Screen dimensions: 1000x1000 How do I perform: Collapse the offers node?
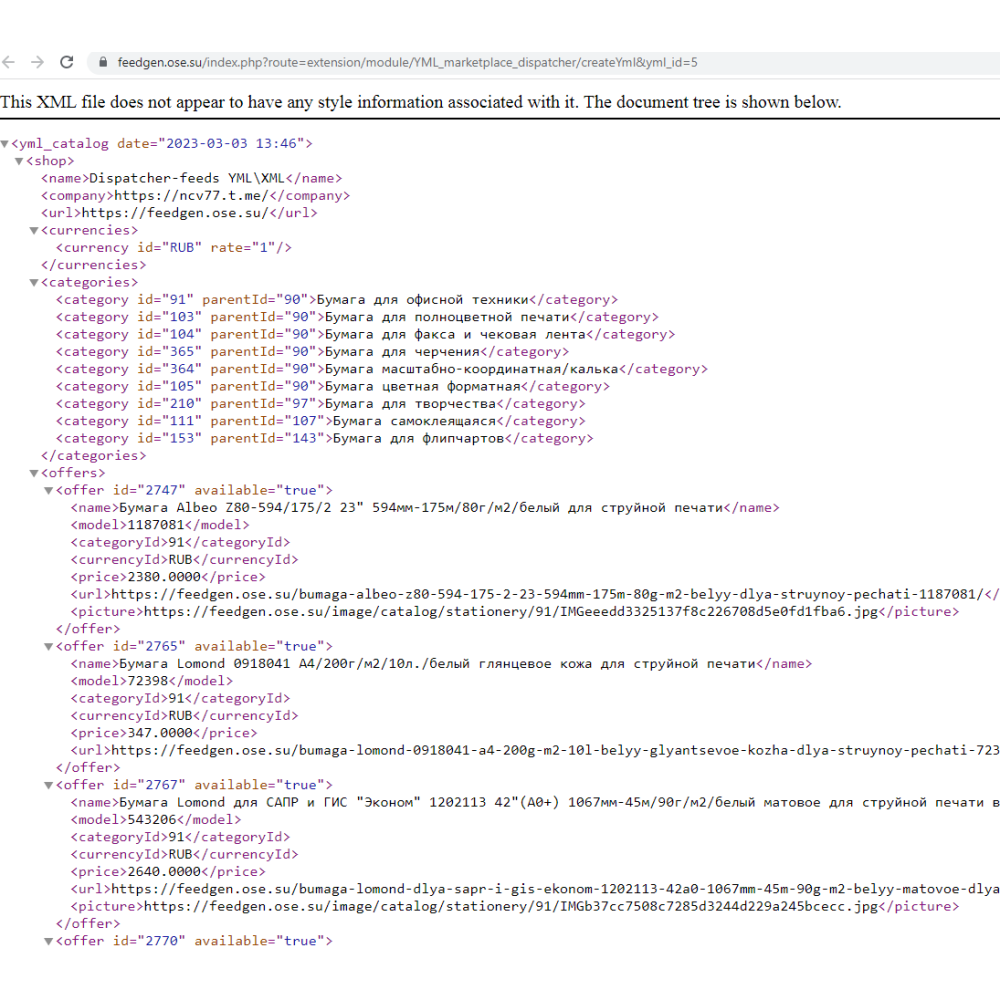pos(34,473)
